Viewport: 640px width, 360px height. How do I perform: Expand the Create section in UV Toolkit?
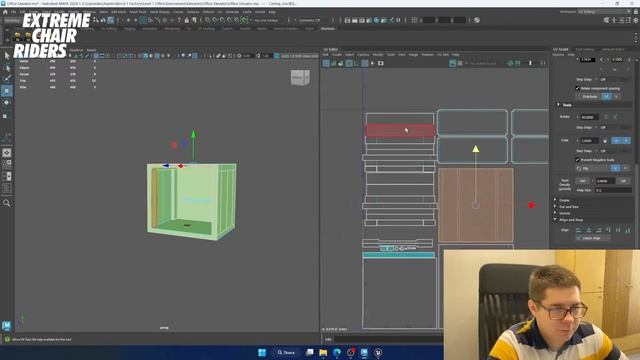pos(556,200)
